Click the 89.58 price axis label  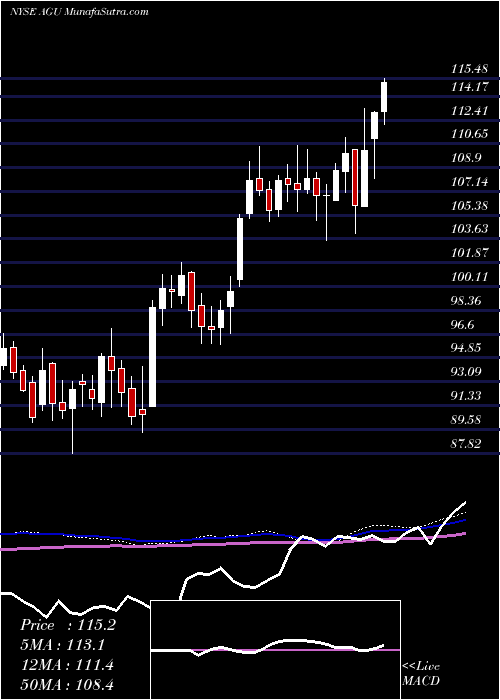(466, 420)
